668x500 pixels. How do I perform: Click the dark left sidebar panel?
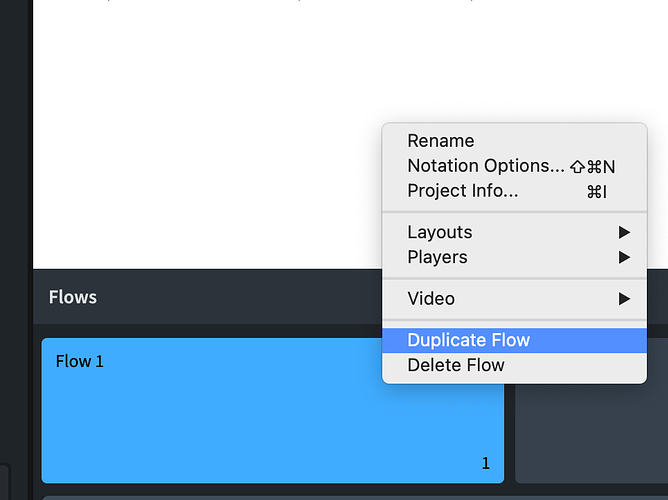[15, 200]
